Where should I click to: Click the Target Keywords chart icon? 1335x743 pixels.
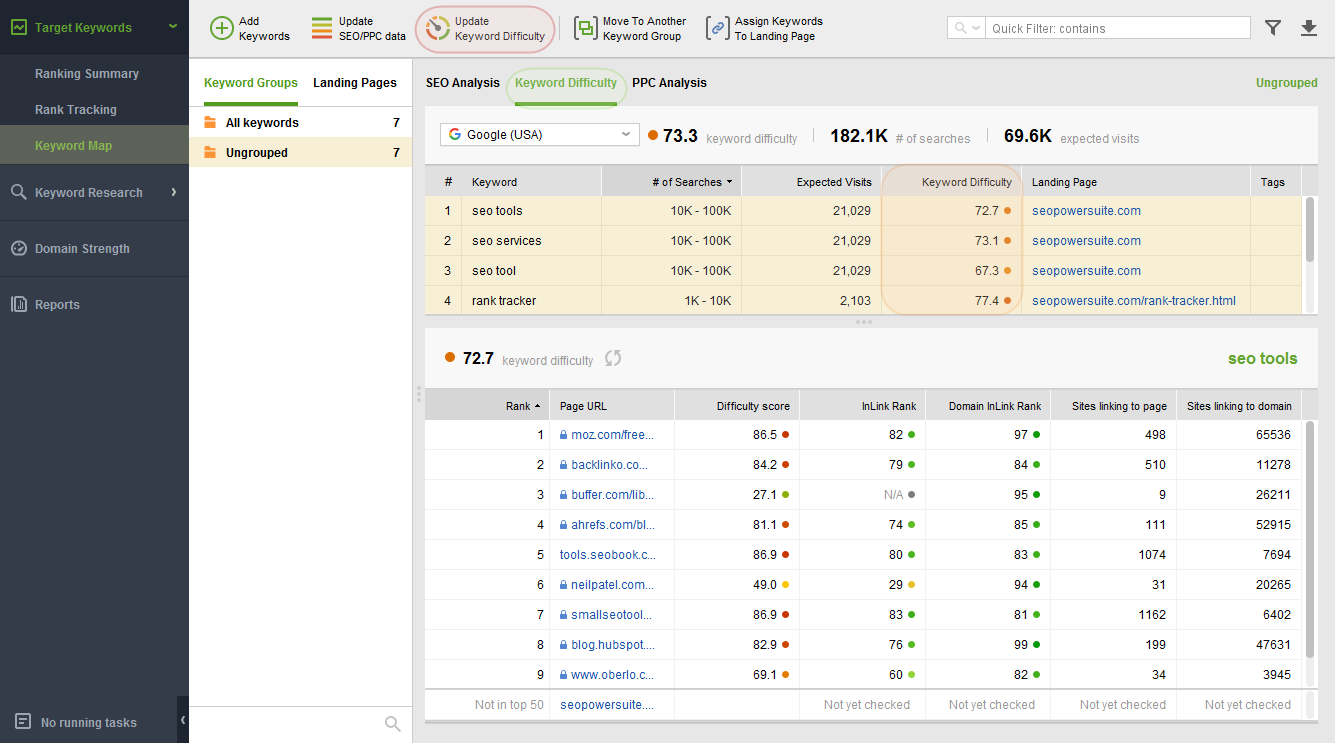(19, 27)
